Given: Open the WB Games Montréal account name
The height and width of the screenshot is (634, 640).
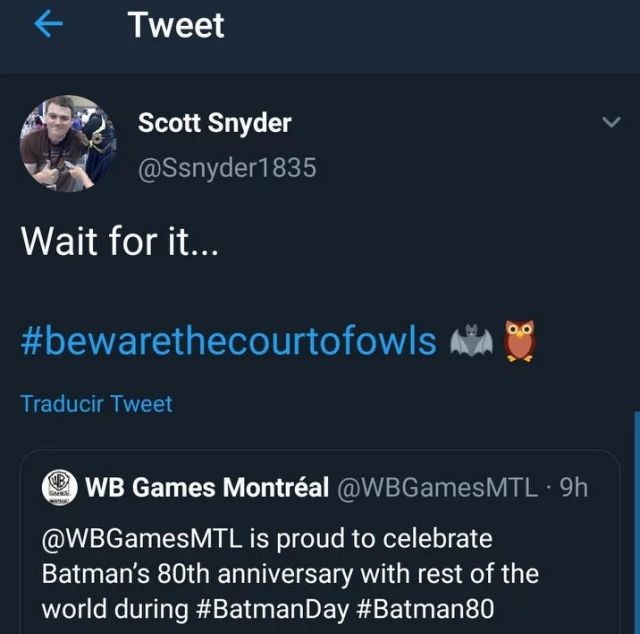Looking at the screenshot, I should tap(207, 487).
